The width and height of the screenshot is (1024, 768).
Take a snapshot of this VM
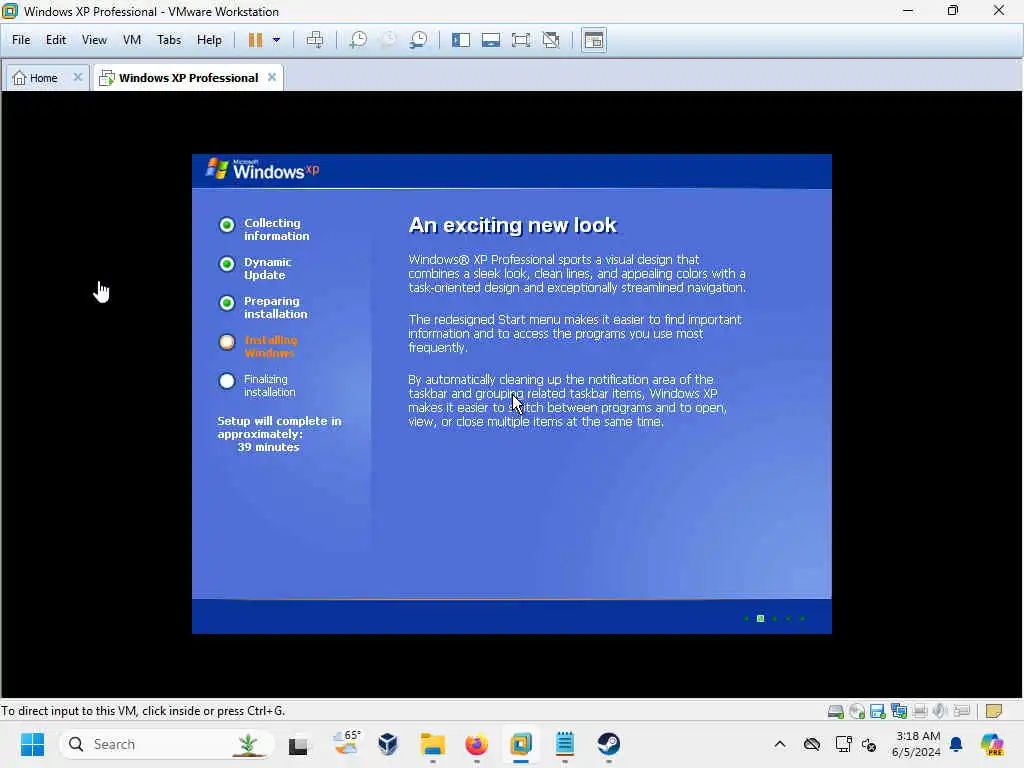click(358, 40)
